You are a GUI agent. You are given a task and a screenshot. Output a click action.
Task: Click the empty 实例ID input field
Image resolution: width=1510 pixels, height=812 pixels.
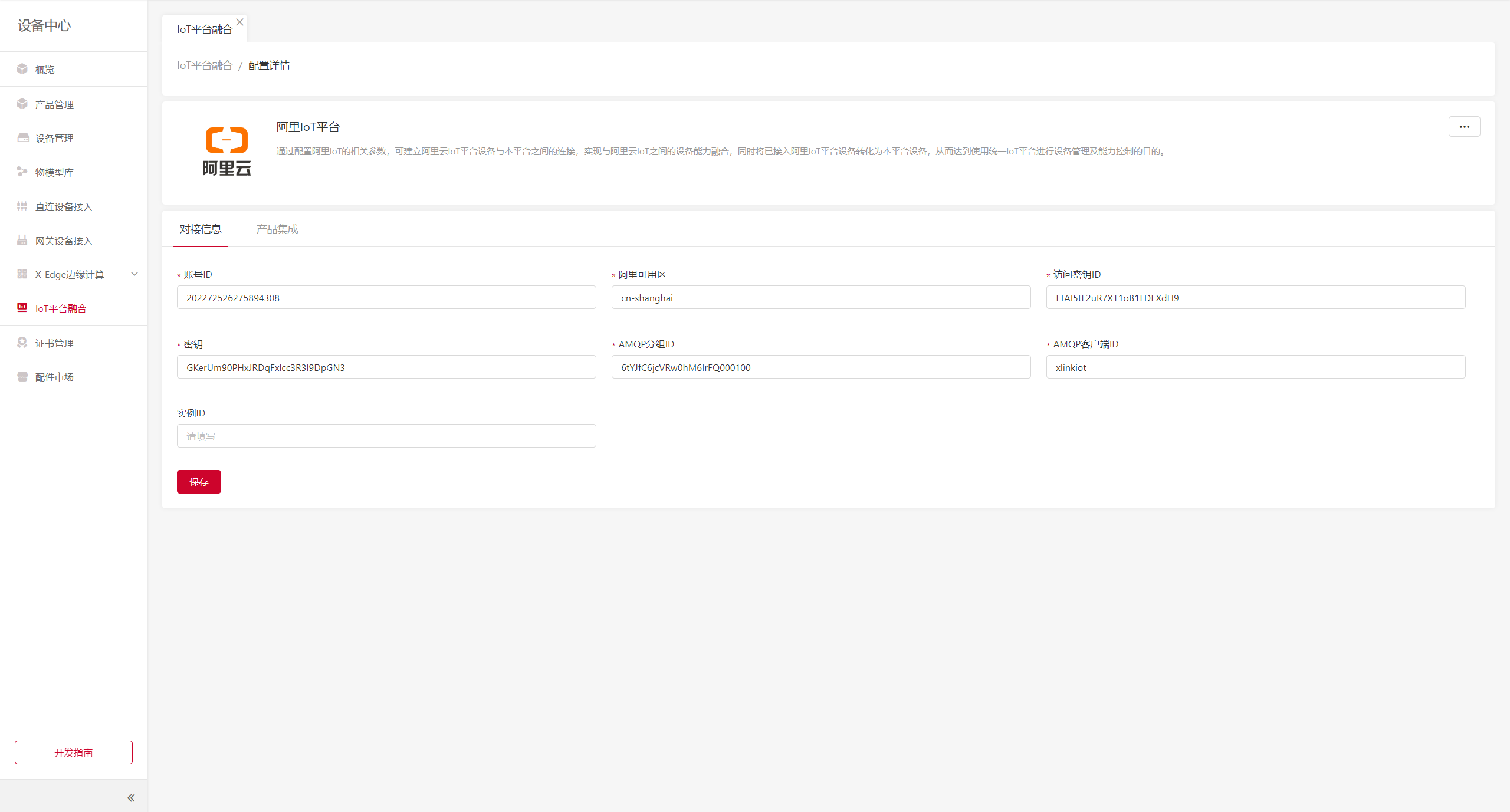tap(386, 436)
